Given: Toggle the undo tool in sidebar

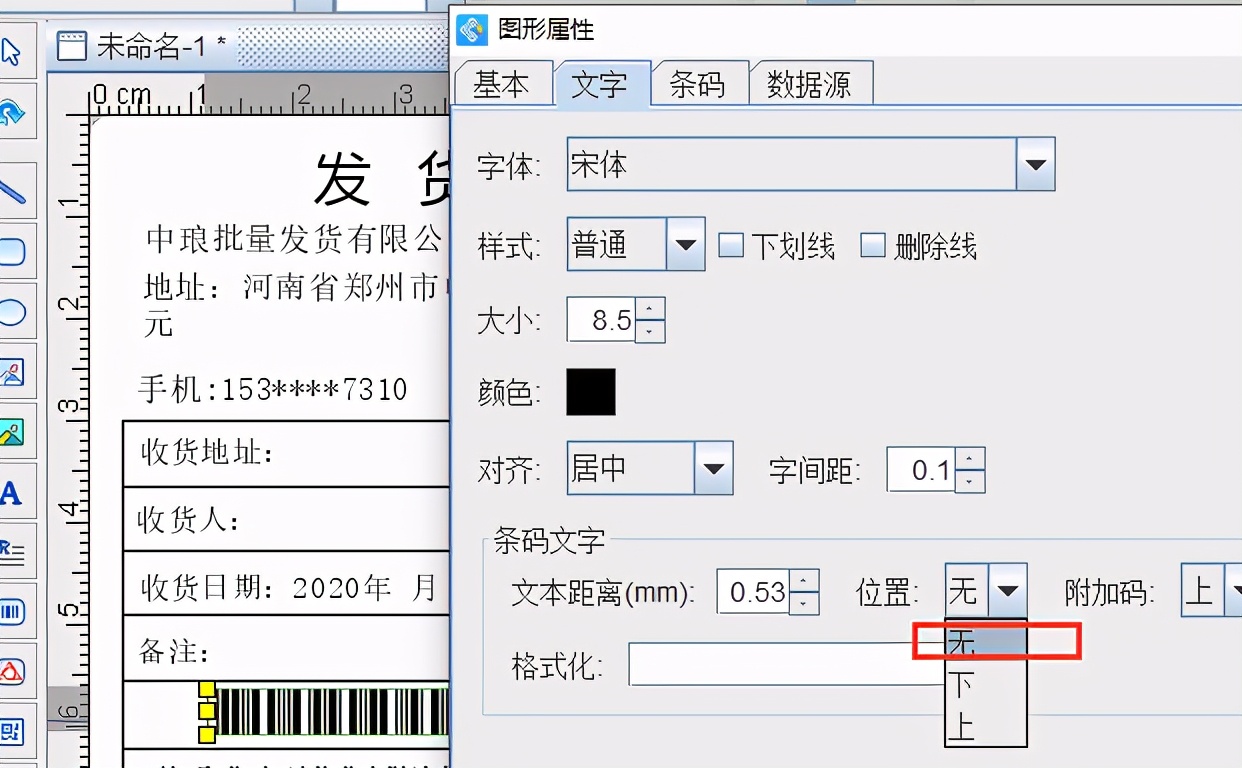Looking at the screenshot, I should pyautogui.click(x=15, y=112).
